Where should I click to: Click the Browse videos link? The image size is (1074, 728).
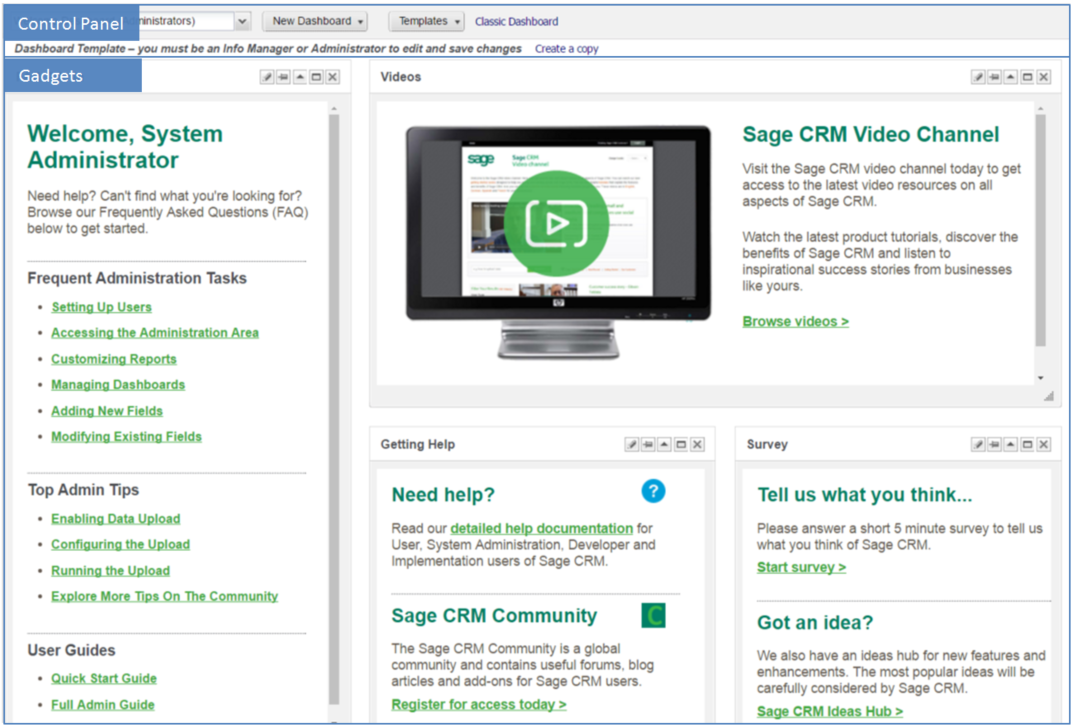pos(795,321)
